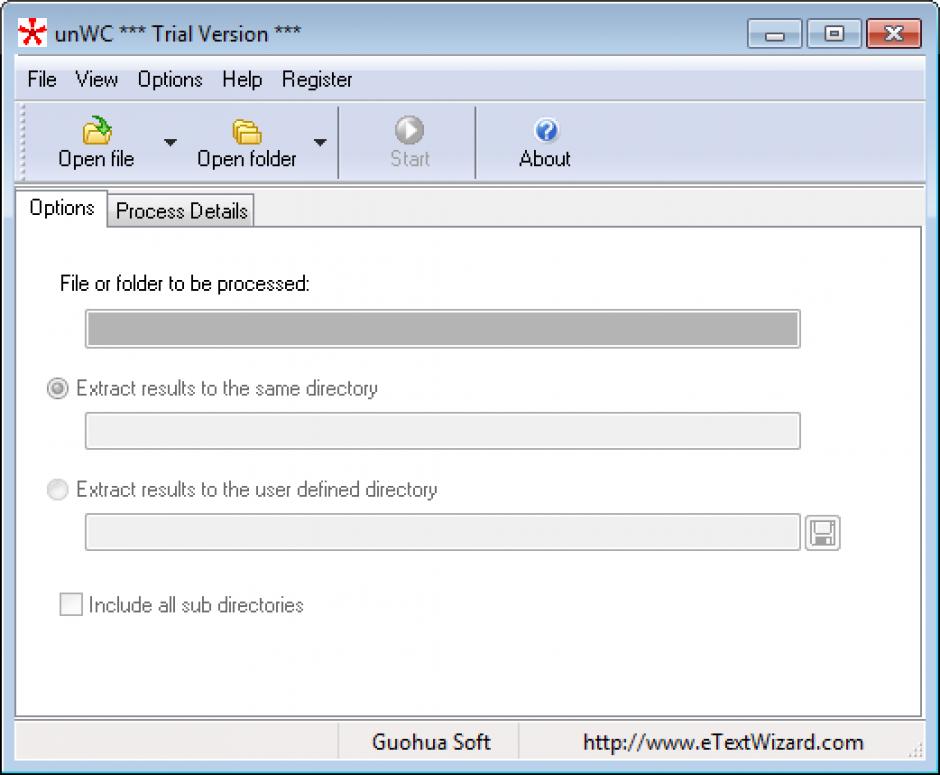Select Extract results to same directory
This screenshot has width=940, height=775.
pos(58,388)
